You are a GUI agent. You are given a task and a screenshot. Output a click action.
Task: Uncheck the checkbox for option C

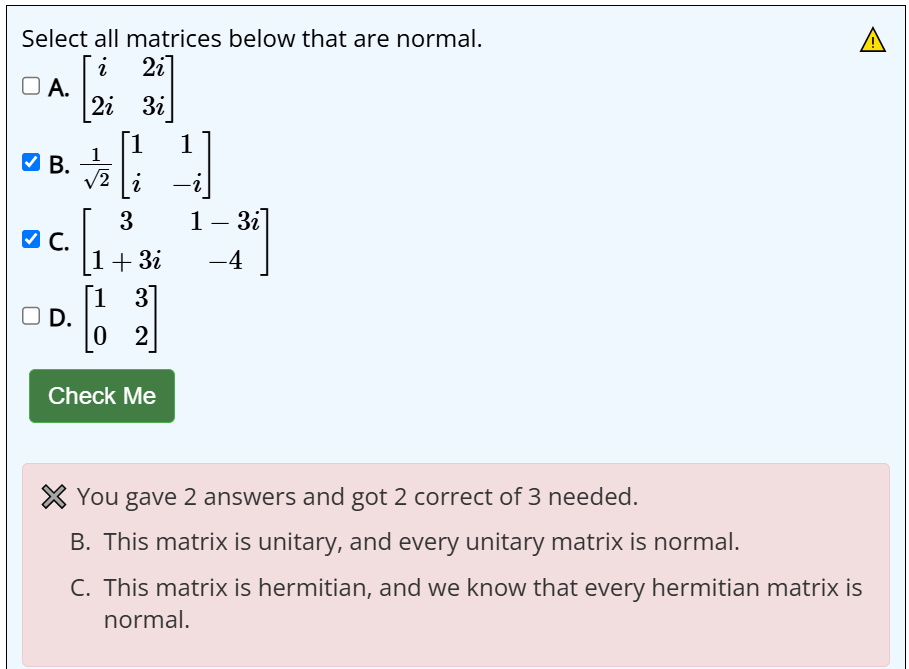point(31,239)
